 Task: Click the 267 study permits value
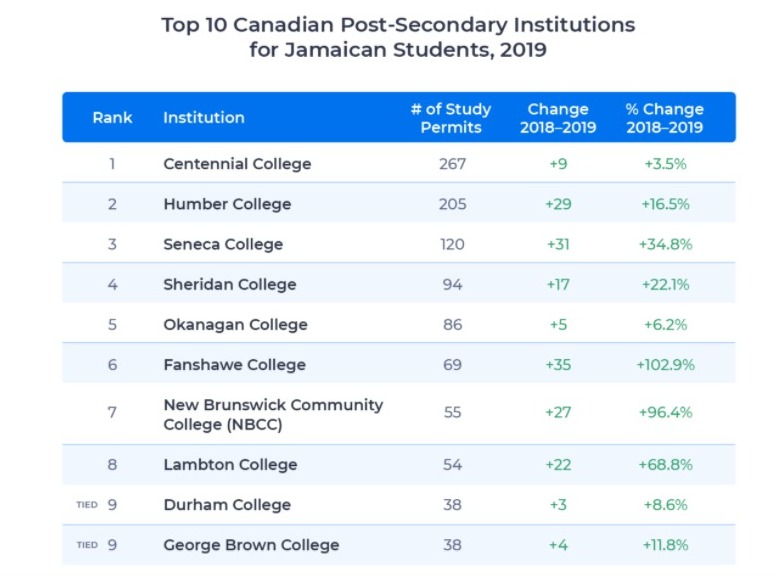click(x=452, y=164)
